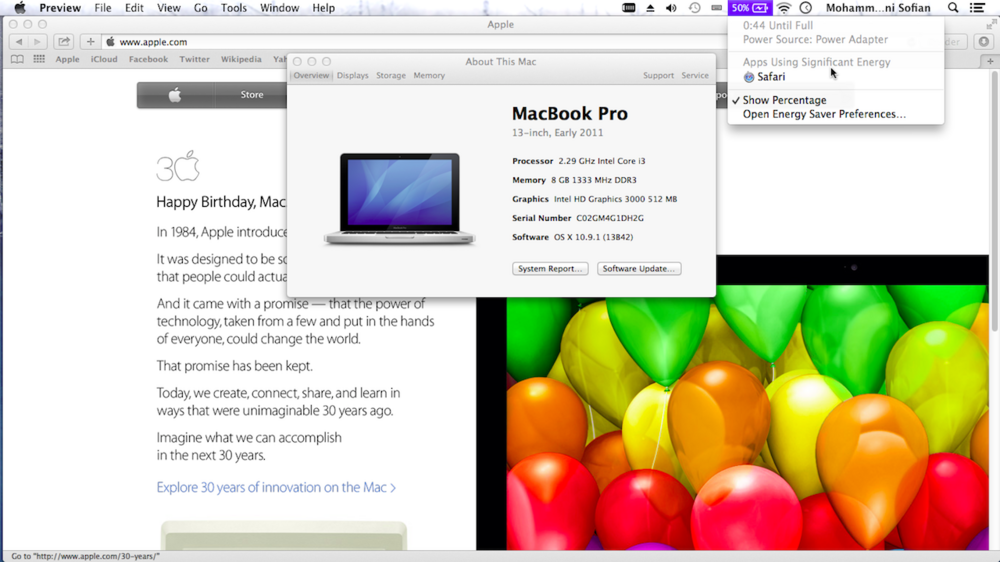The height and width of the screenshot is (562, 1000).
Task: Click the keyboard input menu bar icon
Action: coord(717,8)
